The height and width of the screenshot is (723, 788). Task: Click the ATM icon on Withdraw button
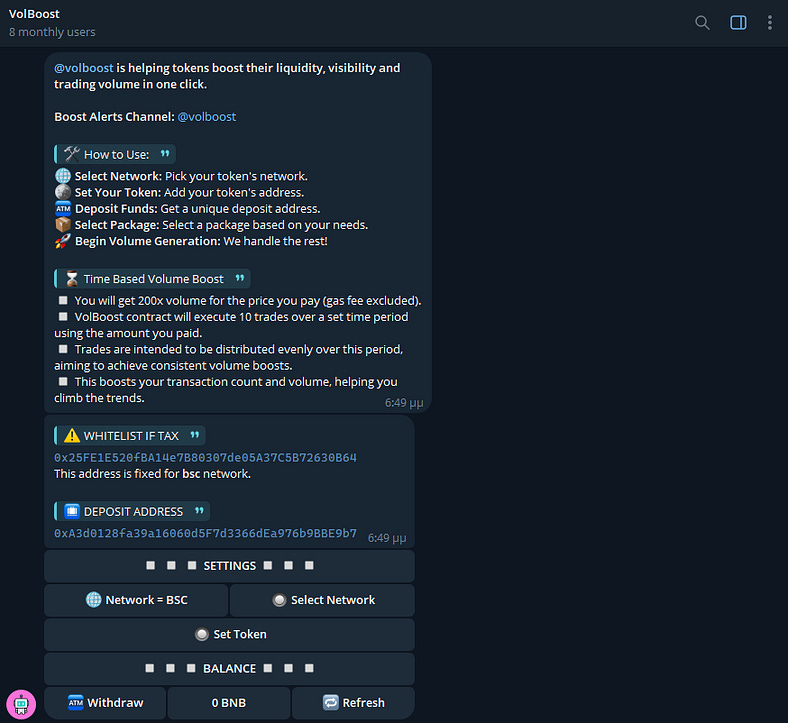click(x=75, y=702)
